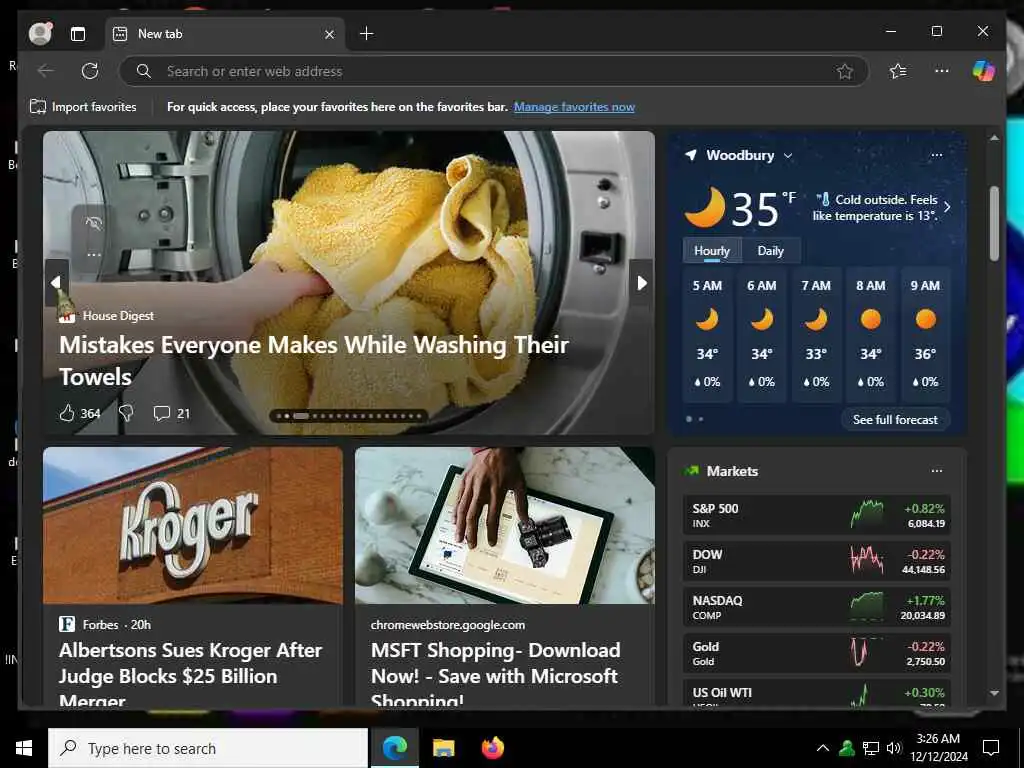Screen dimensions: 1024x768
Task: Hide this story eye icon
Action: pyautogui.click(x=93, y=224)
